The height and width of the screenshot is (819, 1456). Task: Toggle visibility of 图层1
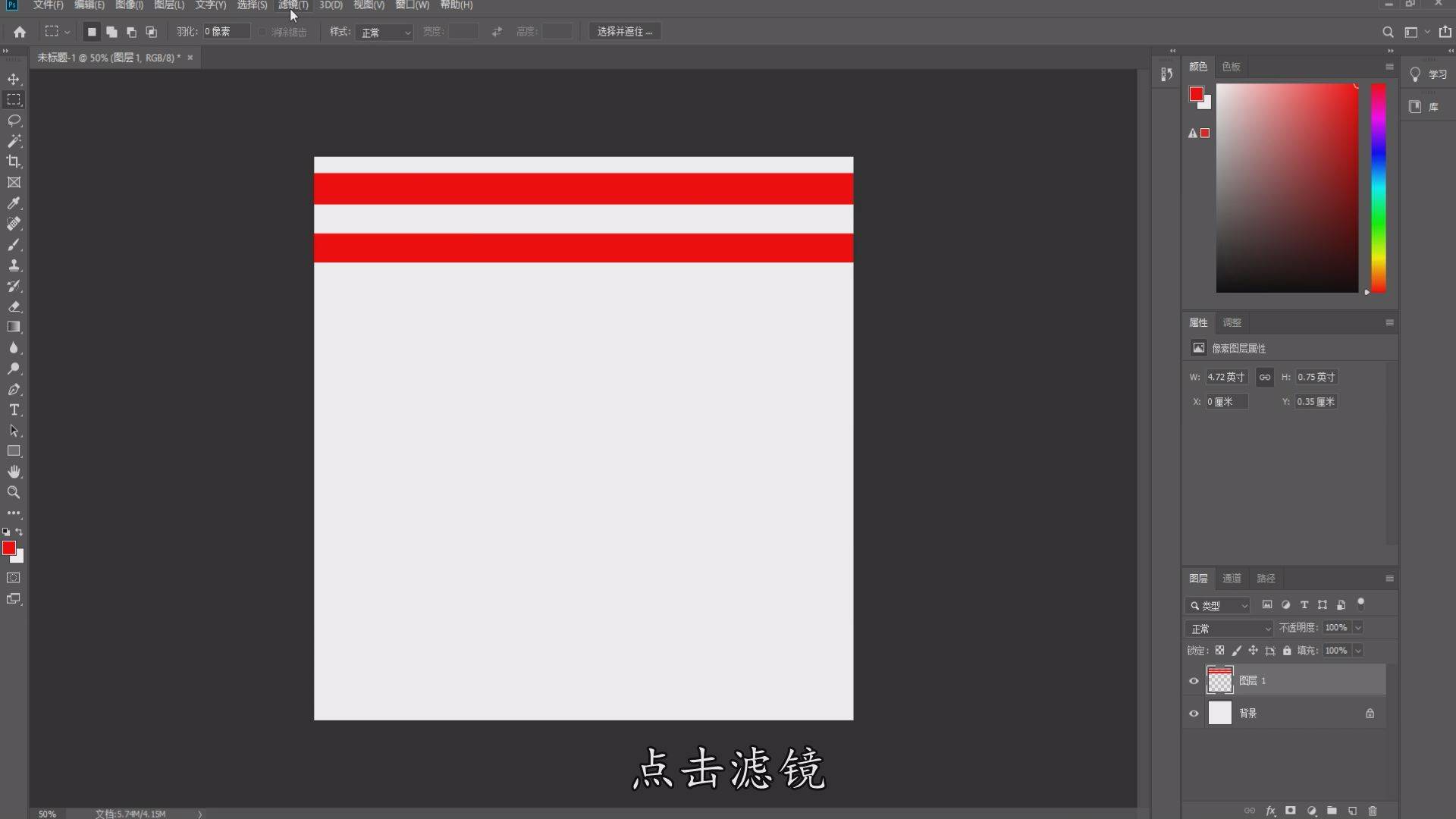[x=1193, y=680]
